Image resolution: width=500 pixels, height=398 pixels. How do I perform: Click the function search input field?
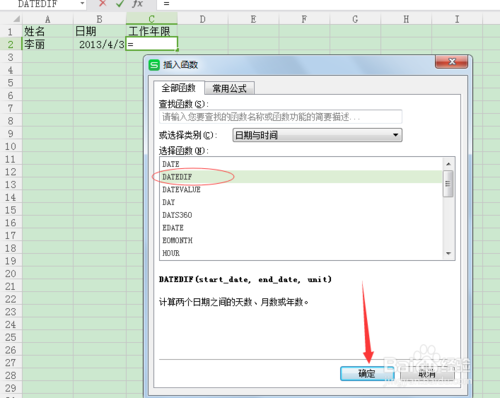(281, 117)
